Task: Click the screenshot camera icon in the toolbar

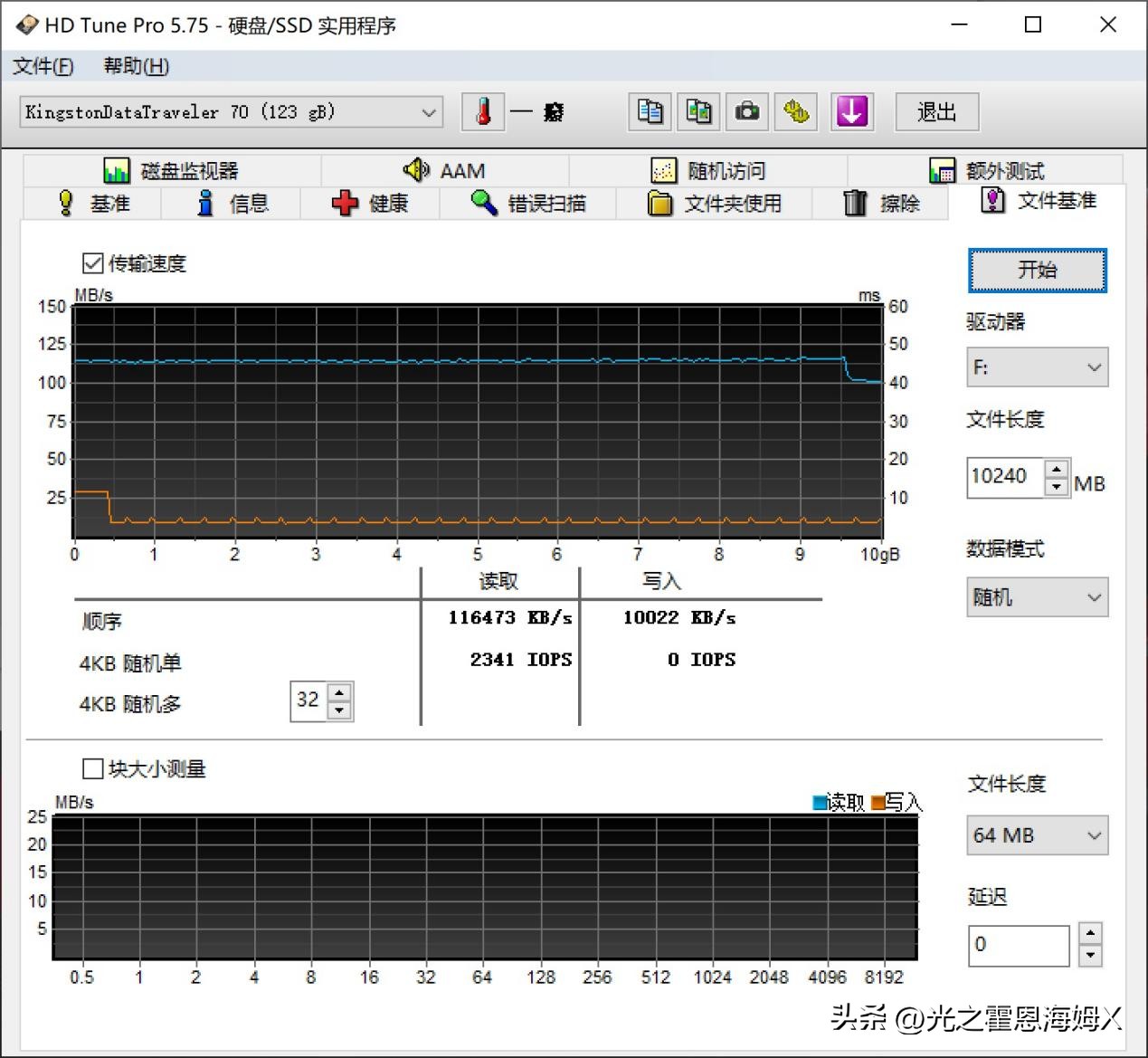Action: coord(746,111)
